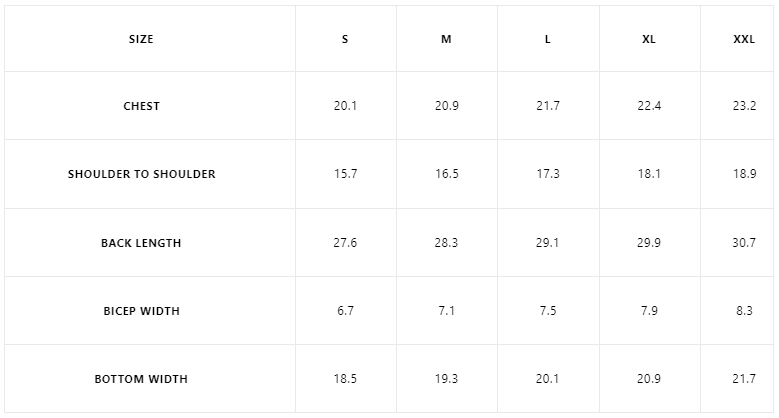
Task: Select back length value 27.6 for S
Action: coord(345,243)
